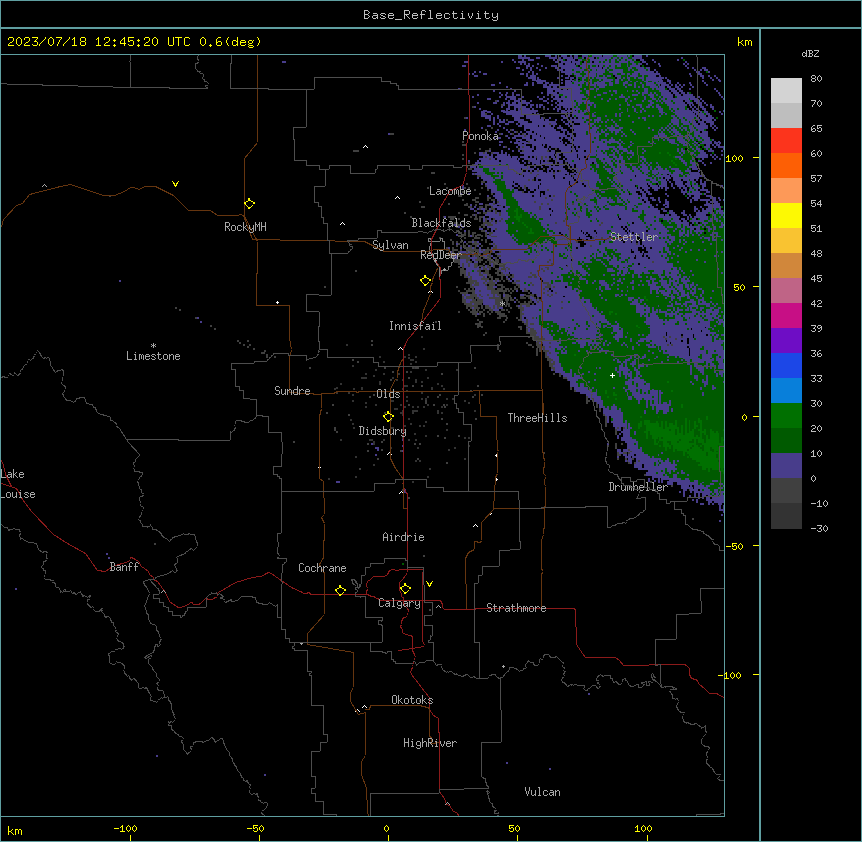The width and height of the screenshot is (862, 842).
Task: Click the HighRiver label
Action: (x=430, y=743)
